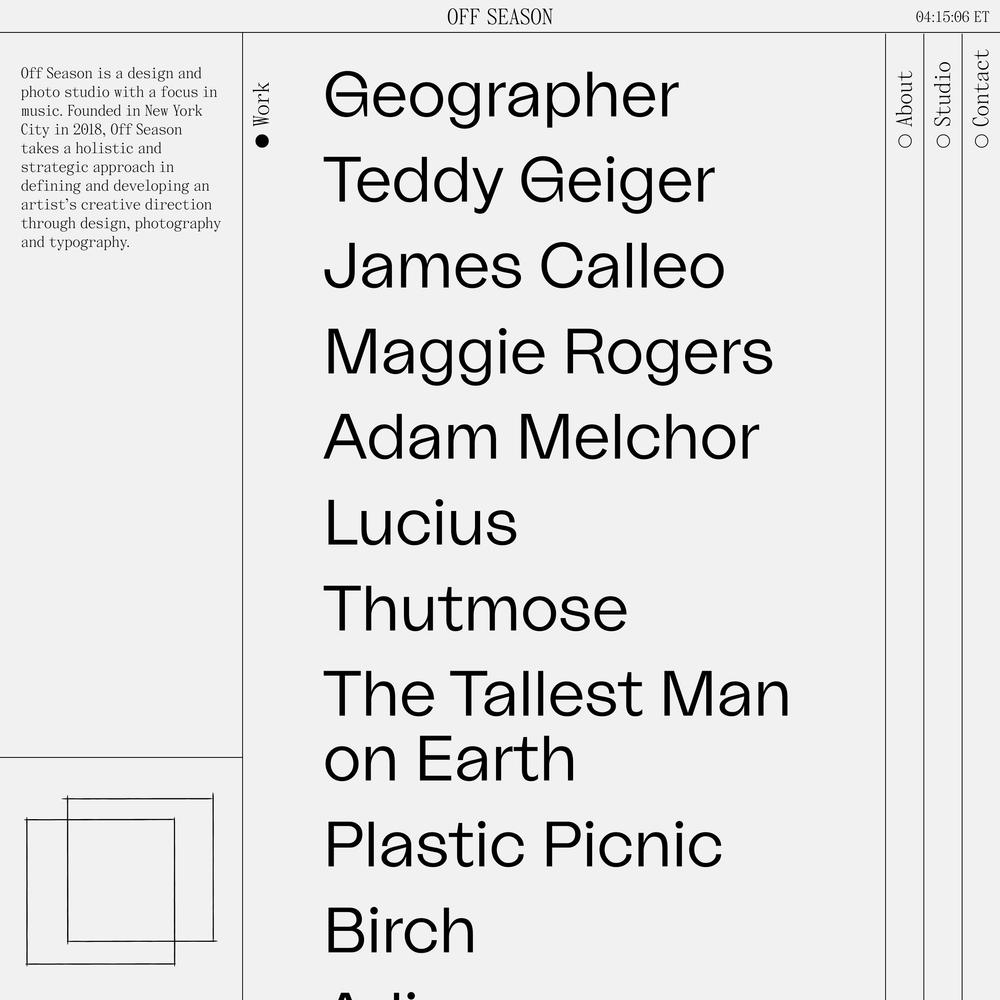Open the Geographer project
The height and width of the screenshot is (1000, 1000).
click(501, 96)
